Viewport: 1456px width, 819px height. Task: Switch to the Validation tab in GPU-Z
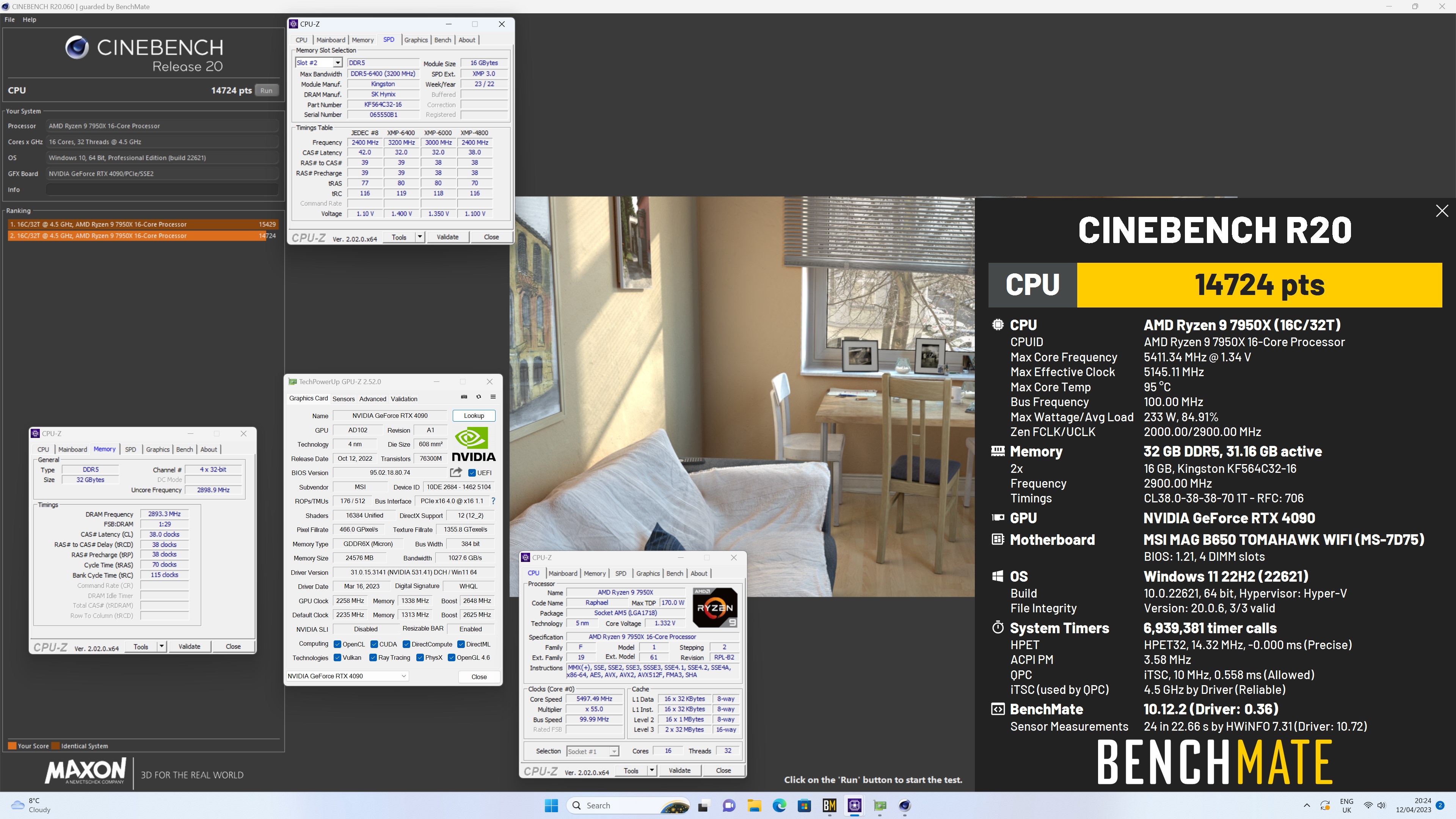pos(404,399)
